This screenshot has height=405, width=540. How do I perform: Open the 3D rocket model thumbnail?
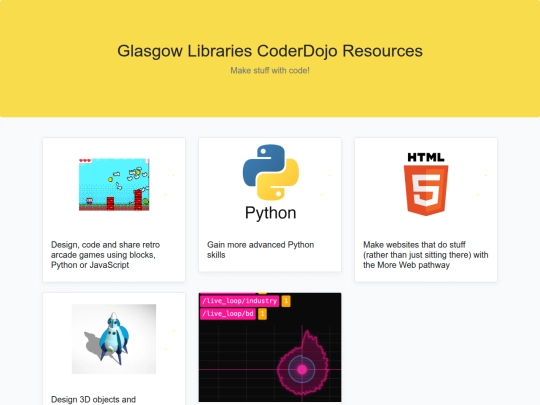(114, 339)
